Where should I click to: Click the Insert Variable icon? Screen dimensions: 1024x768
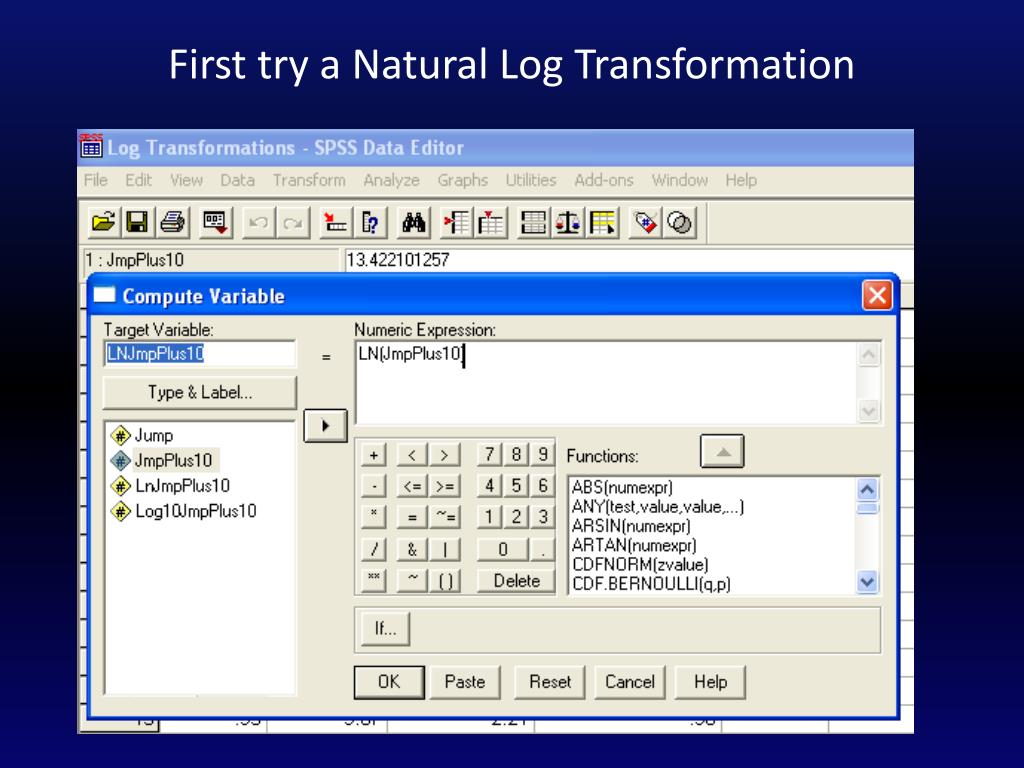(490, 223)
